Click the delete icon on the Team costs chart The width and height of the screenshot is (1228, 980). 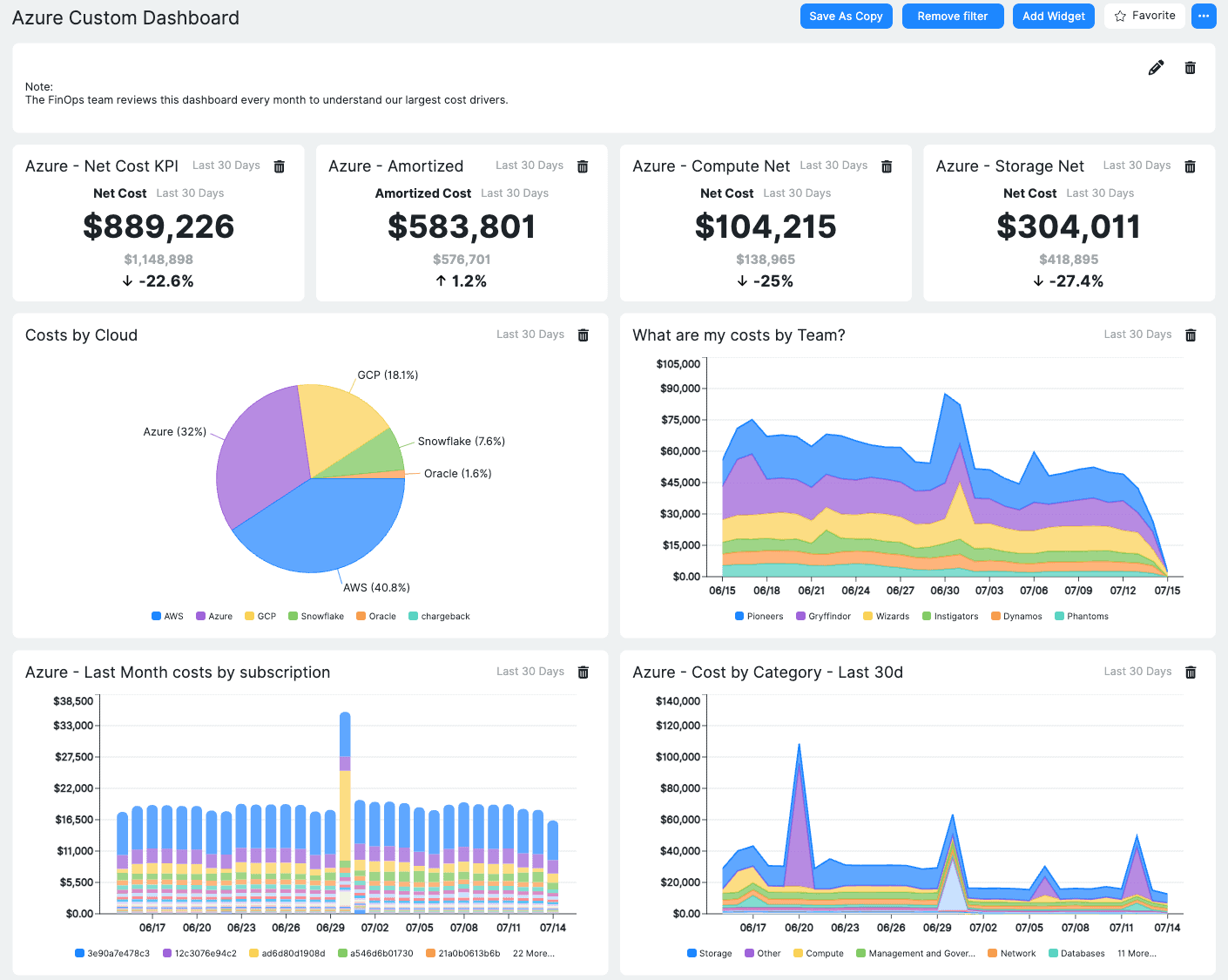(x=1191, y=335)
